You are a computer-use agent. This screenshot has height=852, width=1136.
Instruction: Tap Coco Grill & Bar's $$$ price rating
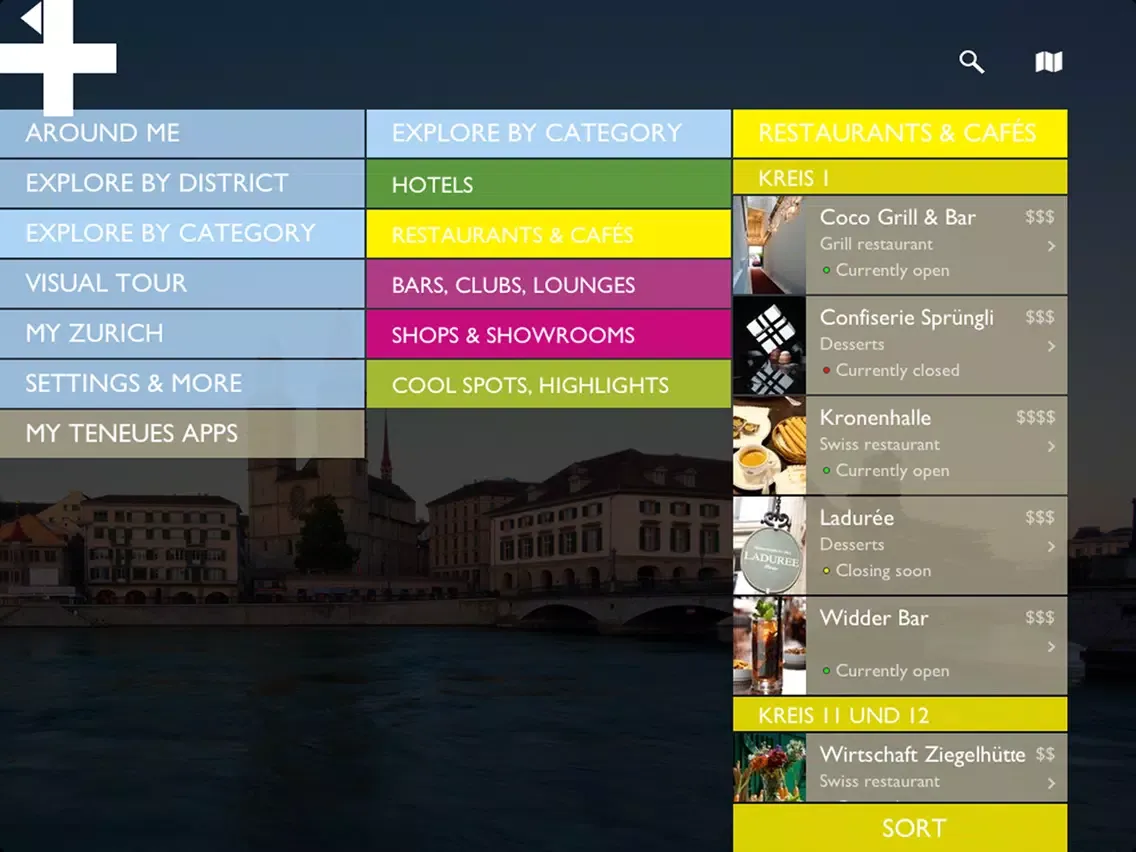(1040, 217)
